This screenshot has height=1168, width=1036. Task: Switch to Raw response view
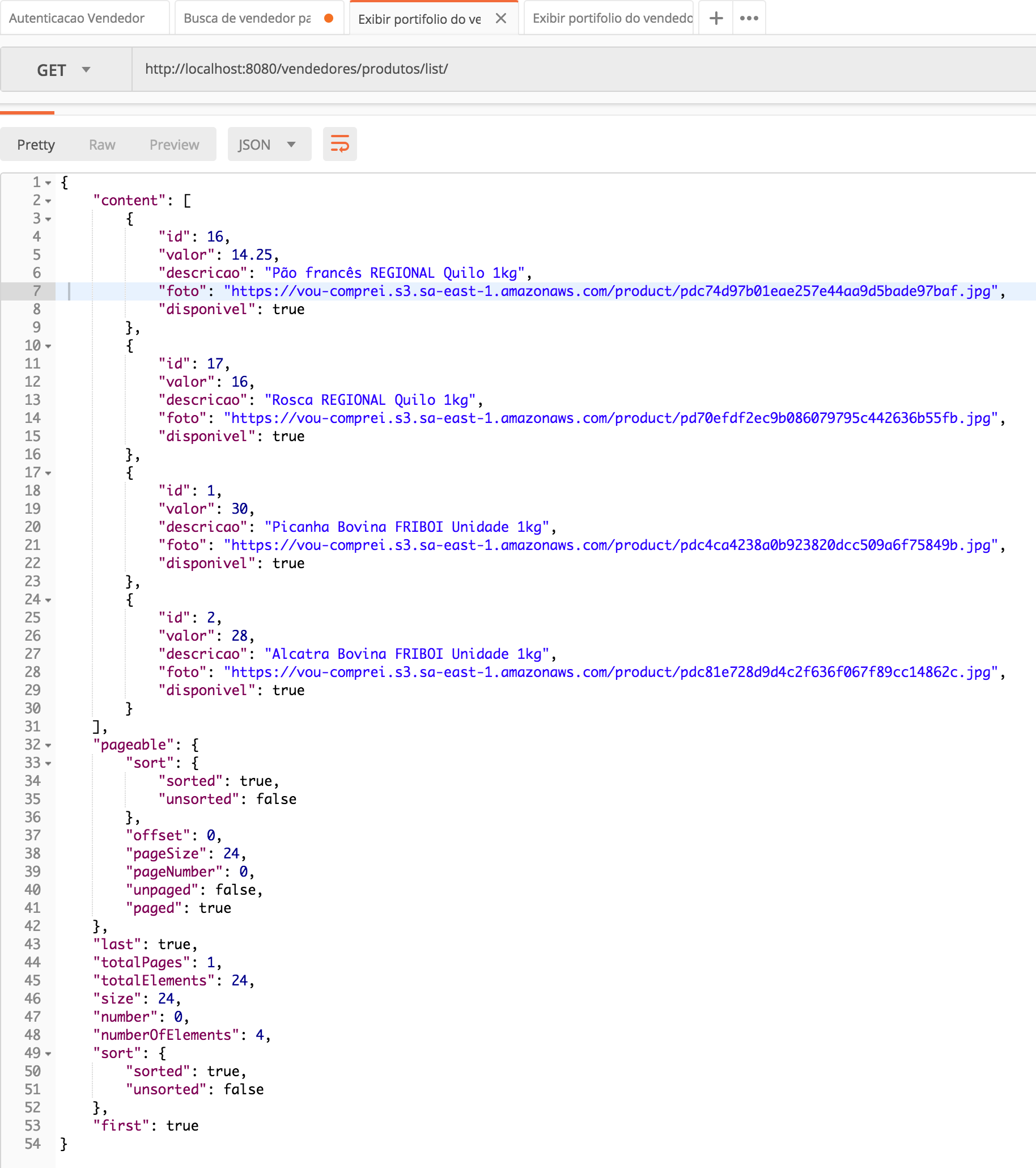point(102,145)
